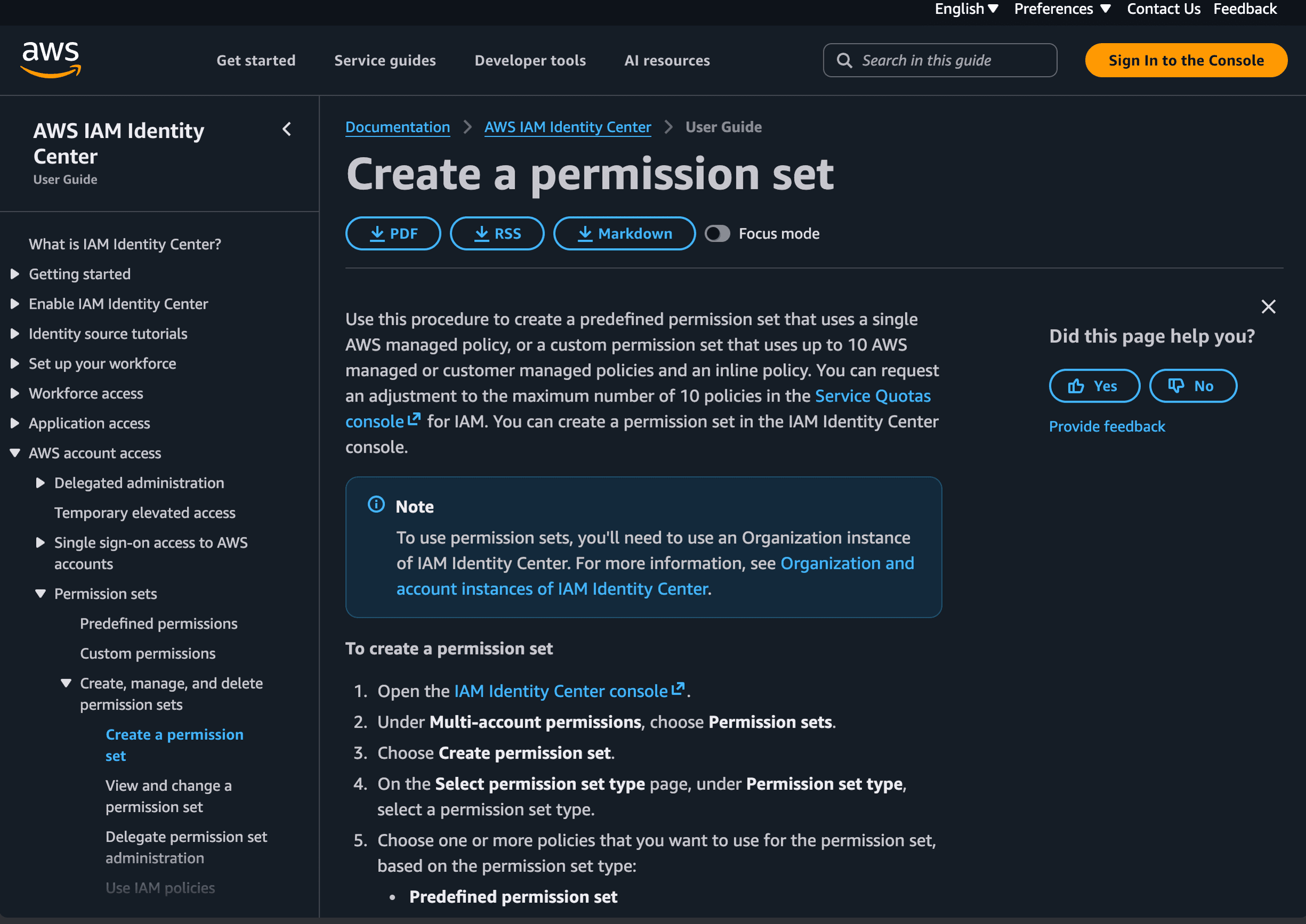Collapse AWS account access arrow

15,453
